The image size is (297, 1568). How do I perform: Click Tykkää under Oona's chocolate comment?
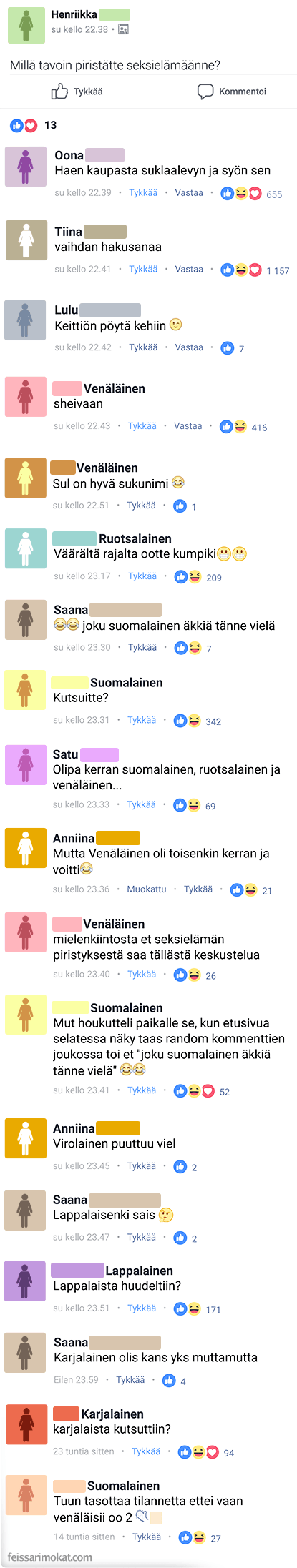[143, 193]
